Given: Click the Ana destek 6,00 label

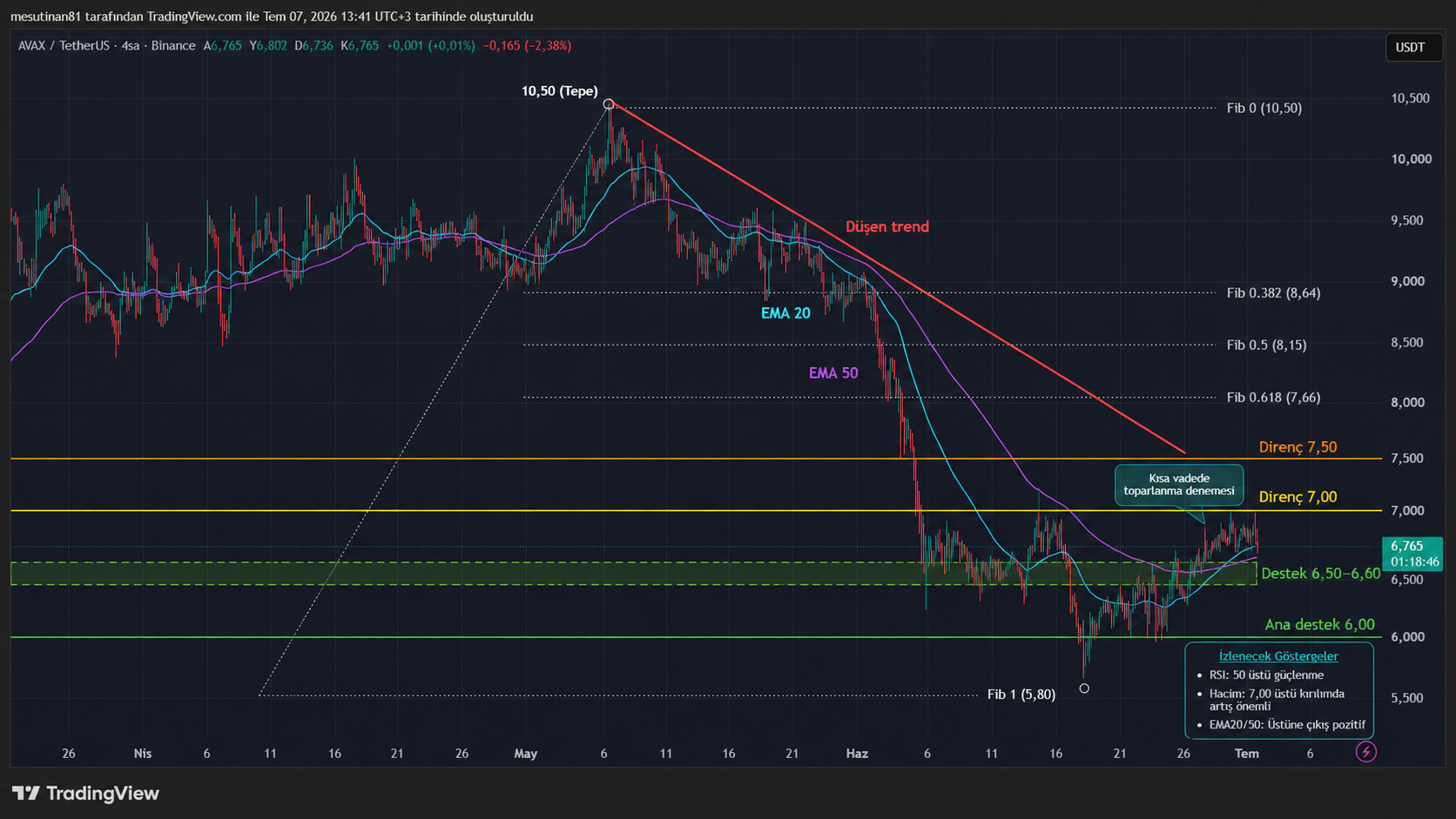Looking at the screenshot, I should tap(1319, 624).
